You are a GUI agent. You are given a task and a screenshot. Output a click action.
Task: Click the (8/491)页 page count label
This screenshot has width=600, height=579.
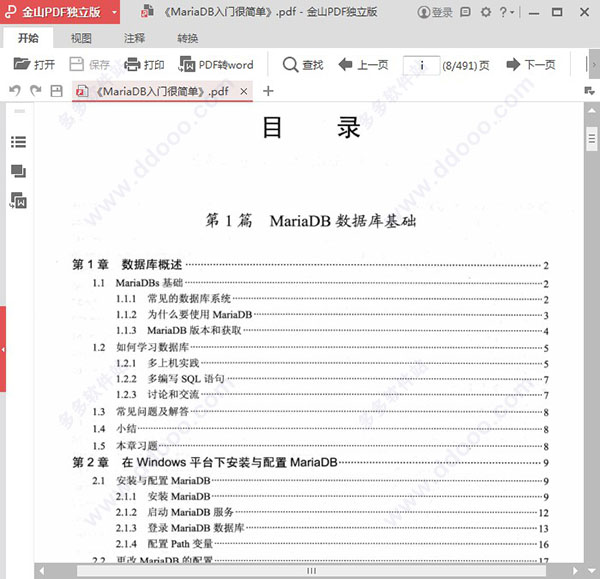pyautogui.click(x=466, y=65)
